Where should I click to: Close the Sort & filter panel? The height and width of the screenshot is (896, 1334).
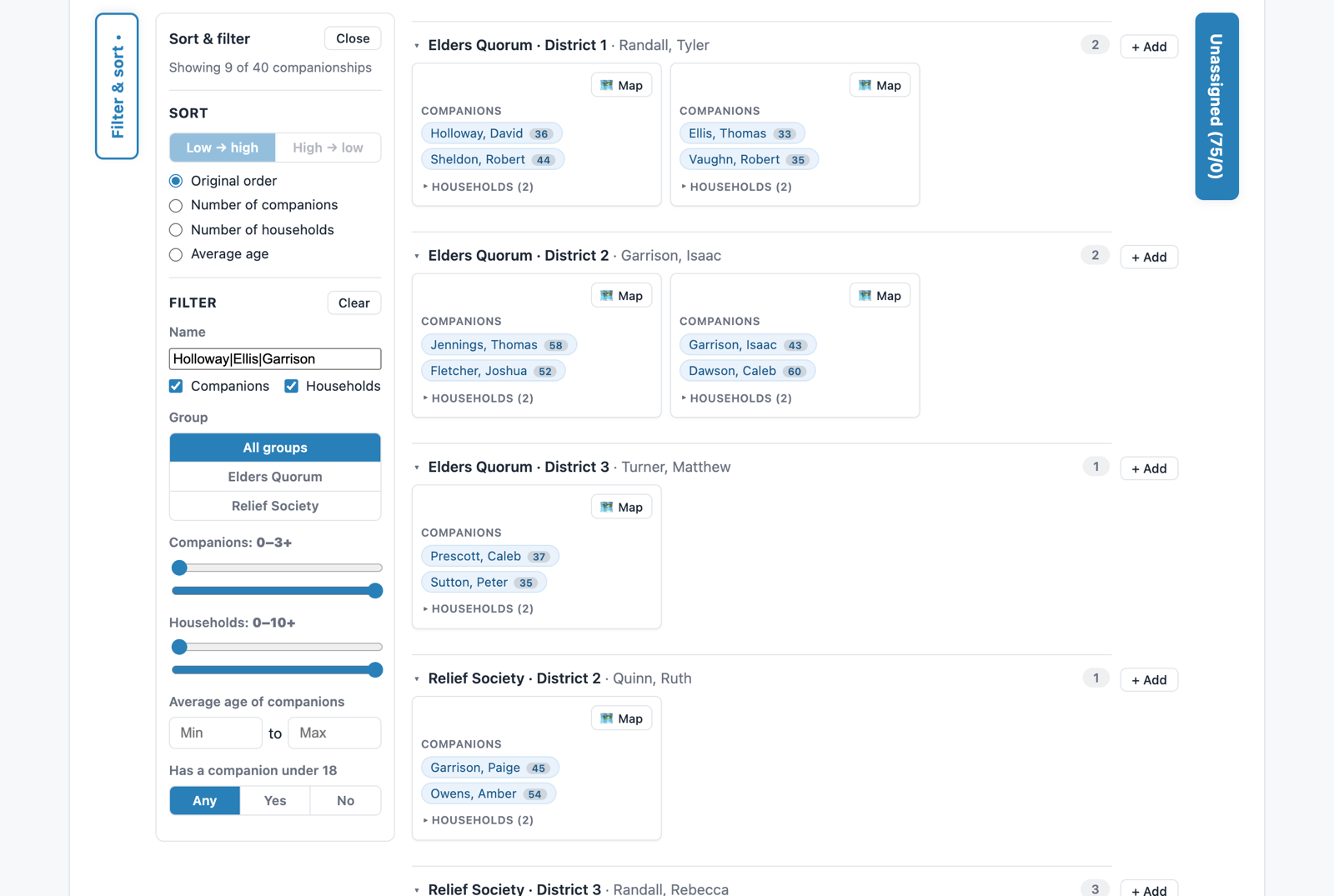coord(353,38)
